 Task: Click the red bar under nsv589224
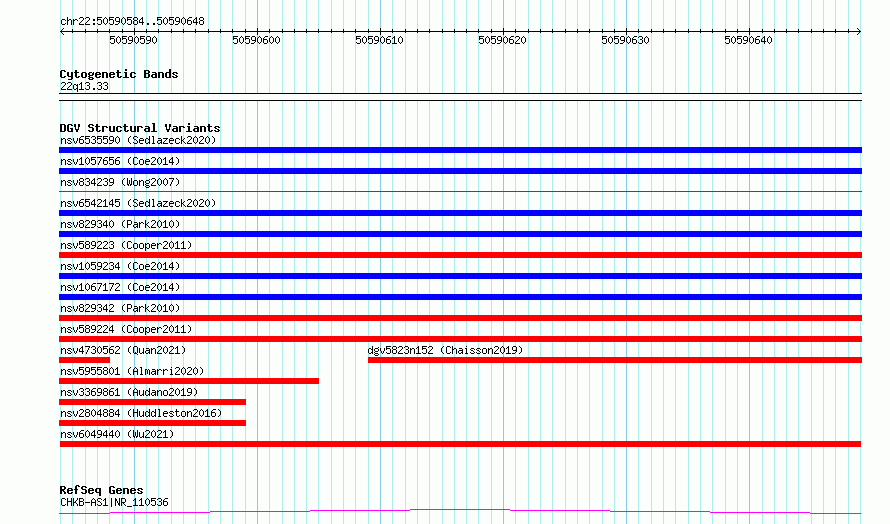460,339
